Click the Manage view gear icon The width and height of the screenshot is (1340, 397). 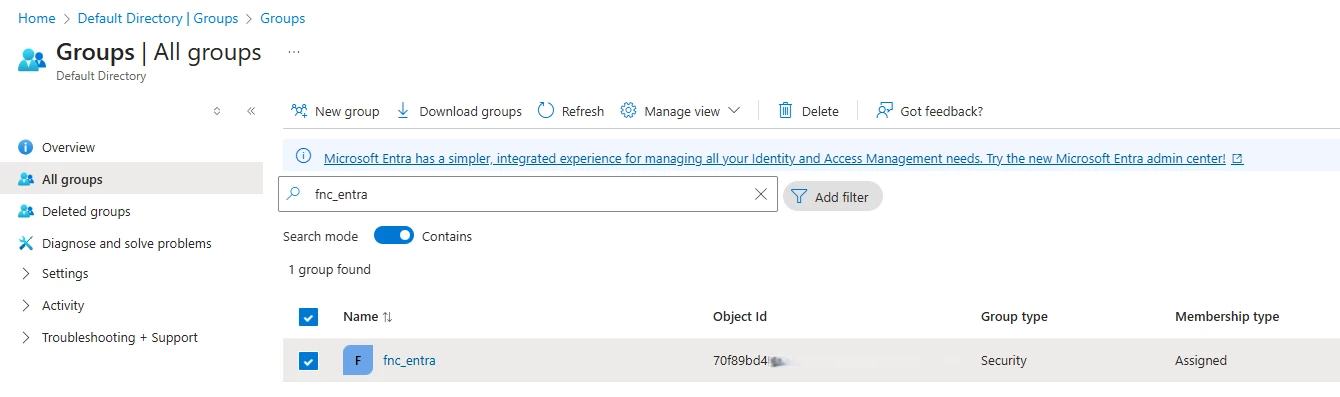[628, 111]
